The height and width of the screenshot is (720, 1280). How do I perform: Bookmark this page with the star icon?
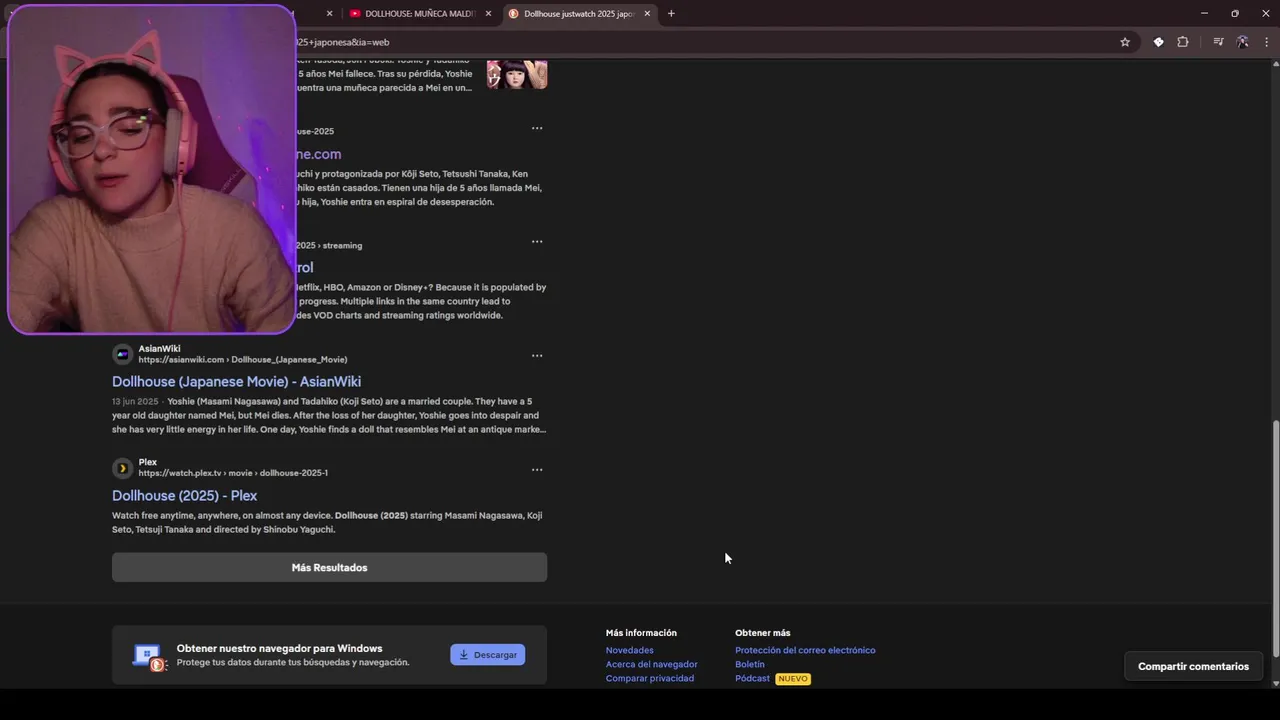(x=1125, y=42)
